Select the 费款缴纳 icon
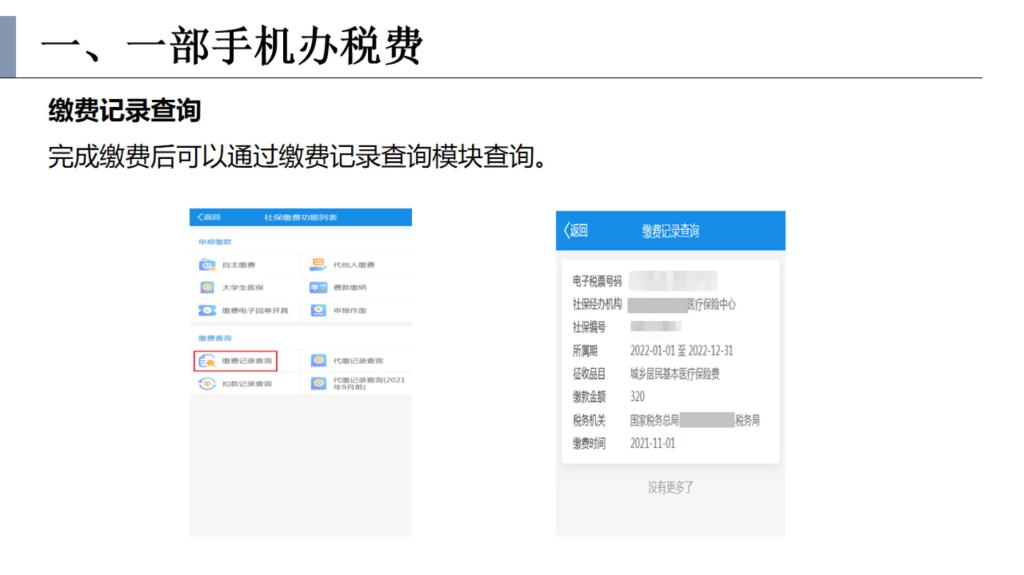The image size is (1024, 575). pyautogui.click(x=318, y=287)
